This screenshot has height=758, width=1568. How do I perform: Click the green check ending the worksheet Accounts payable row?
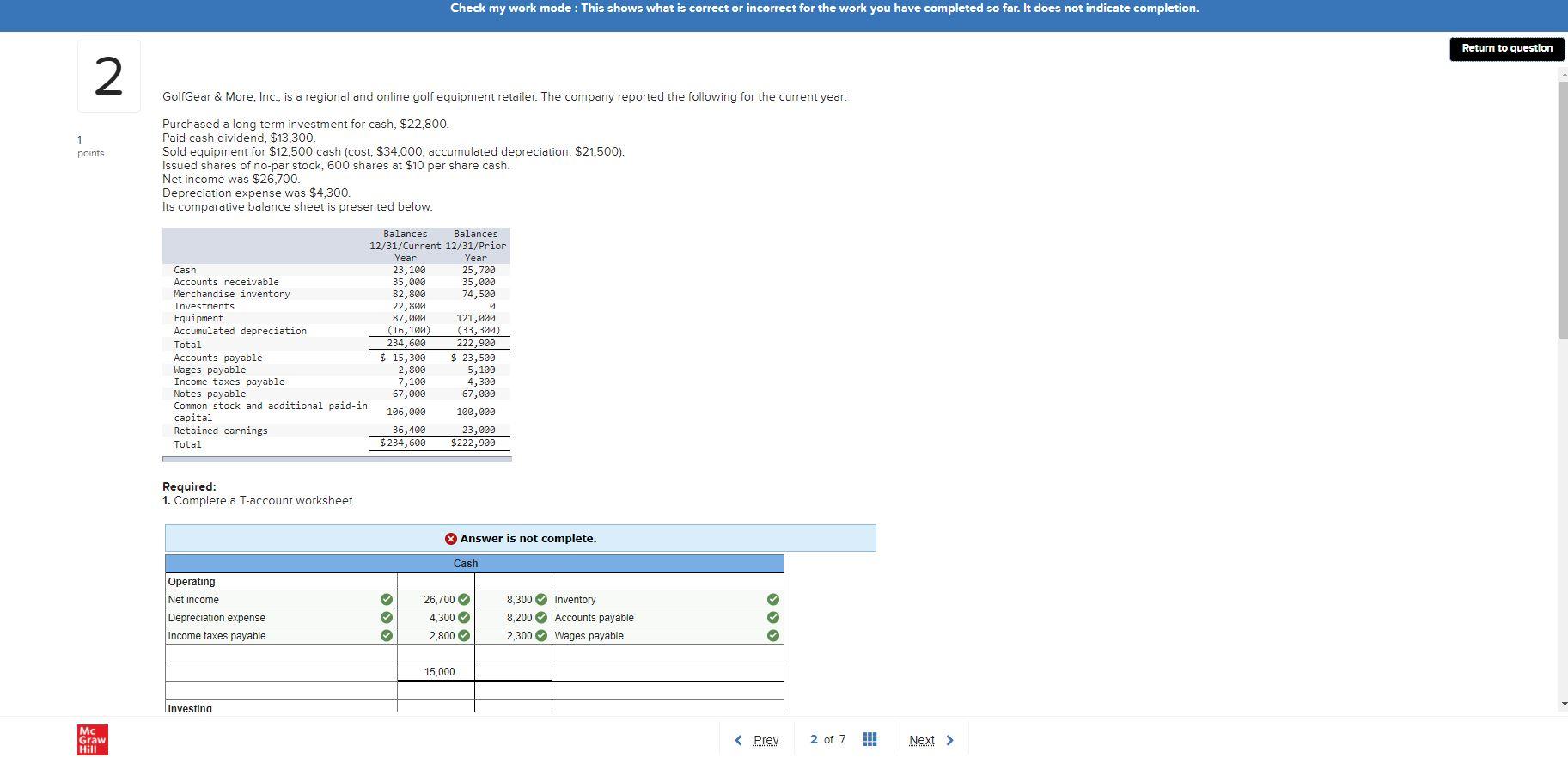773,618
